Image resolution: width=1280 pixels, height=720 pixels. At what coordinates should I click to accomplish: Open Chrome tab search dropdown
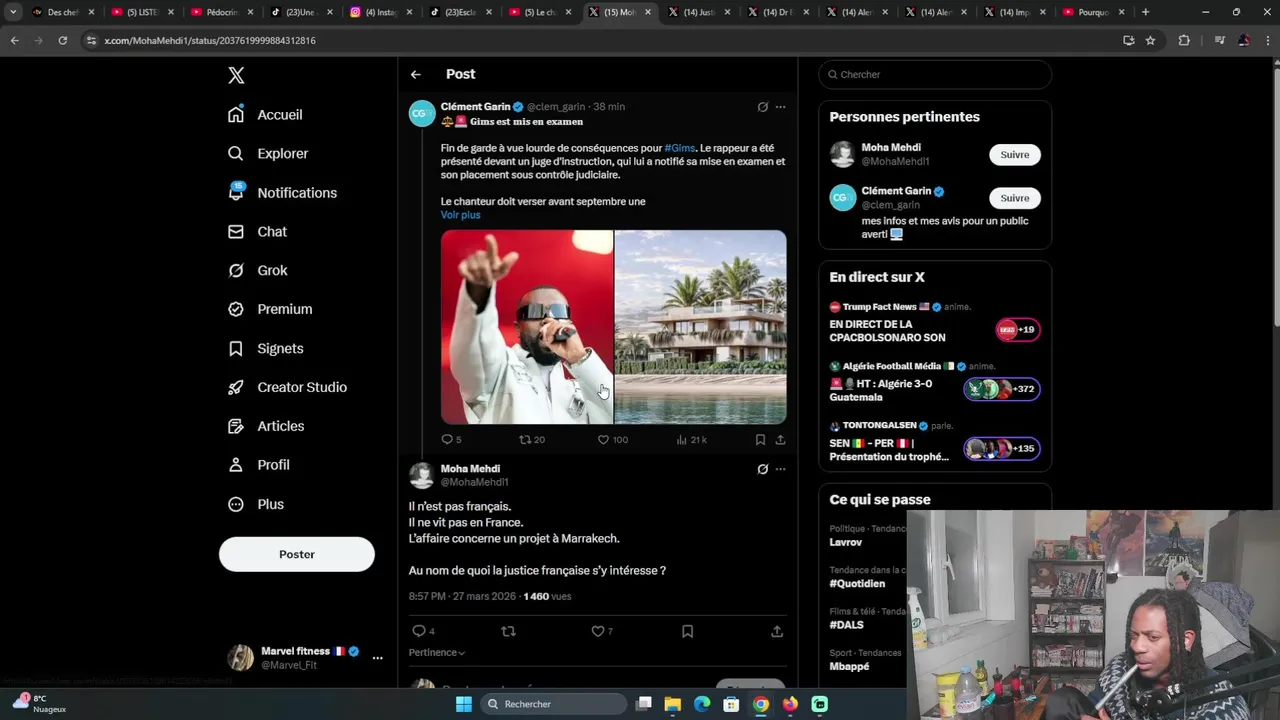(13, 12)
